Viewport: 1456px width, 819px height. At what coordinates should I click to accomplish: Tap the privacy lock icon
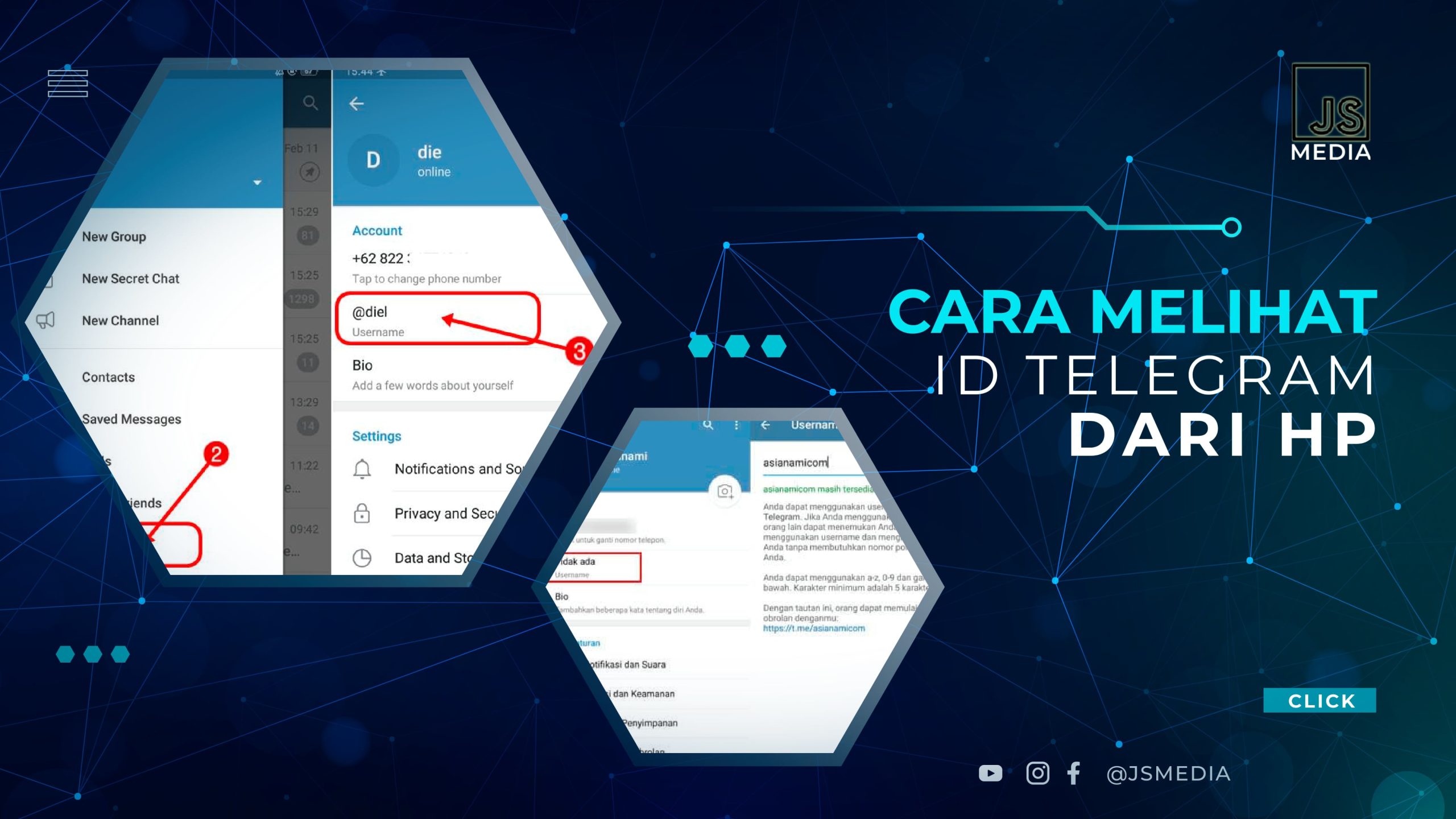(x=362, y=513)
